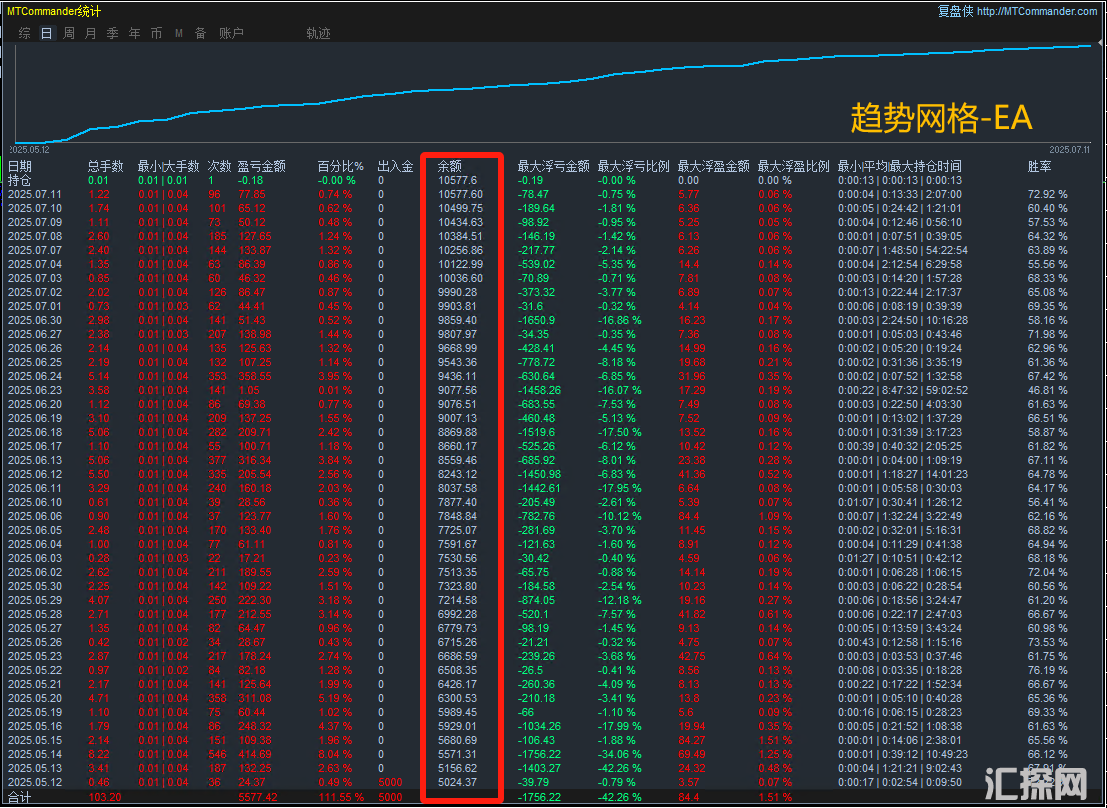Click trade count 546
Screen dimensions: 1107x808
217,754
